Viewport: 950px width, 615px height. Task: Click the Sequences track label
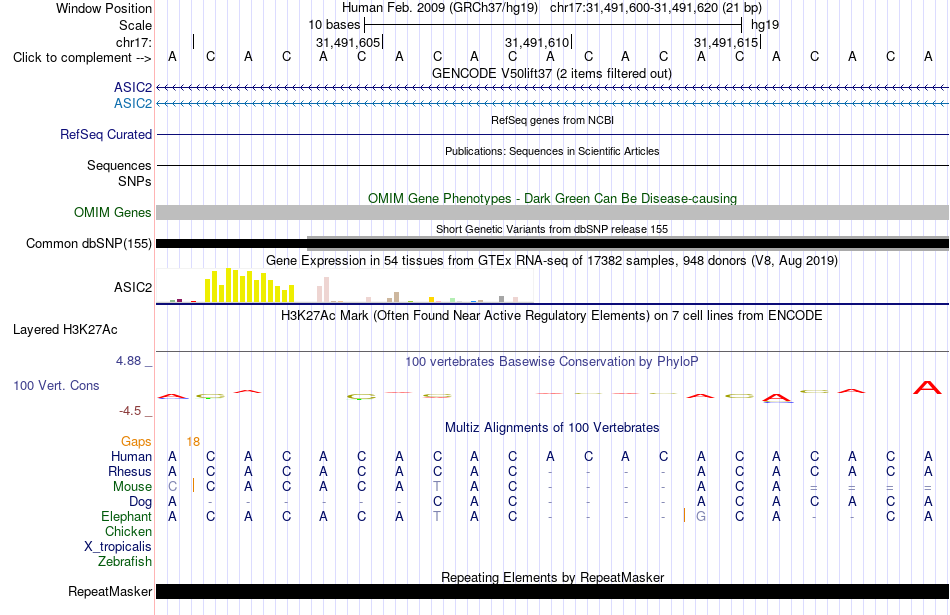119,165
